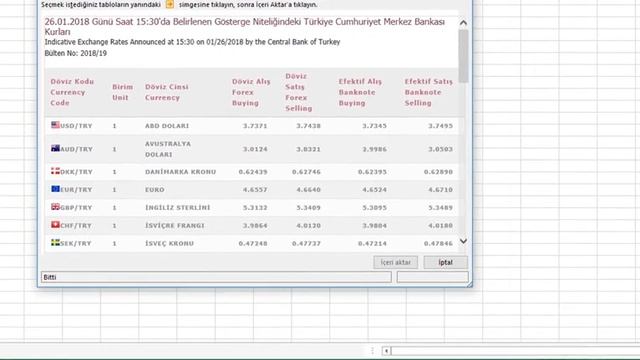The image size is (640, 360).
Task: Click the AVUSTRALYA DOLARI currency name
Action: (168, 149)
